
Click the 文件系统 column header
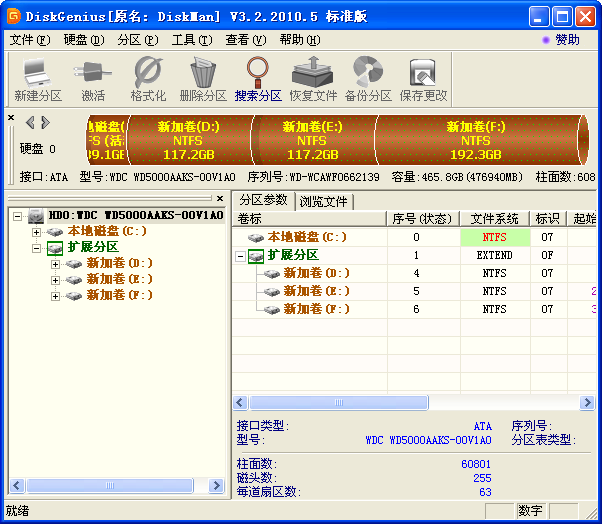pos(494,219)
